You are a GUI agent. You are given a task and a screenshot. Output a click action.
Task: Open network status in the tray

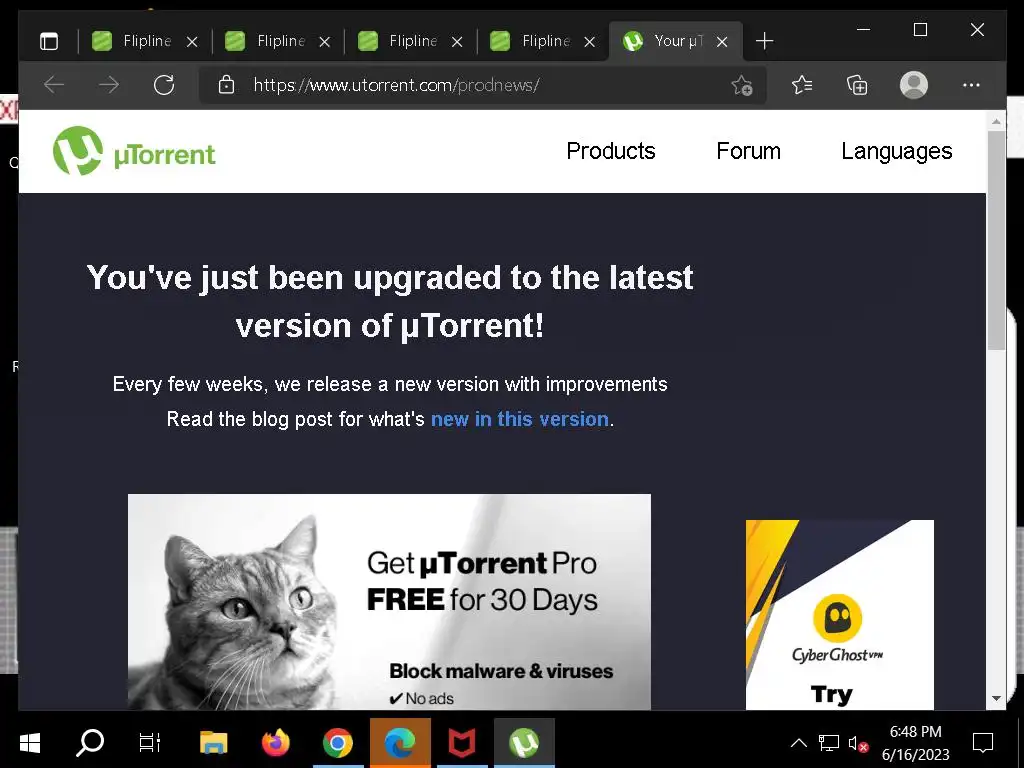tap(829, 743)
